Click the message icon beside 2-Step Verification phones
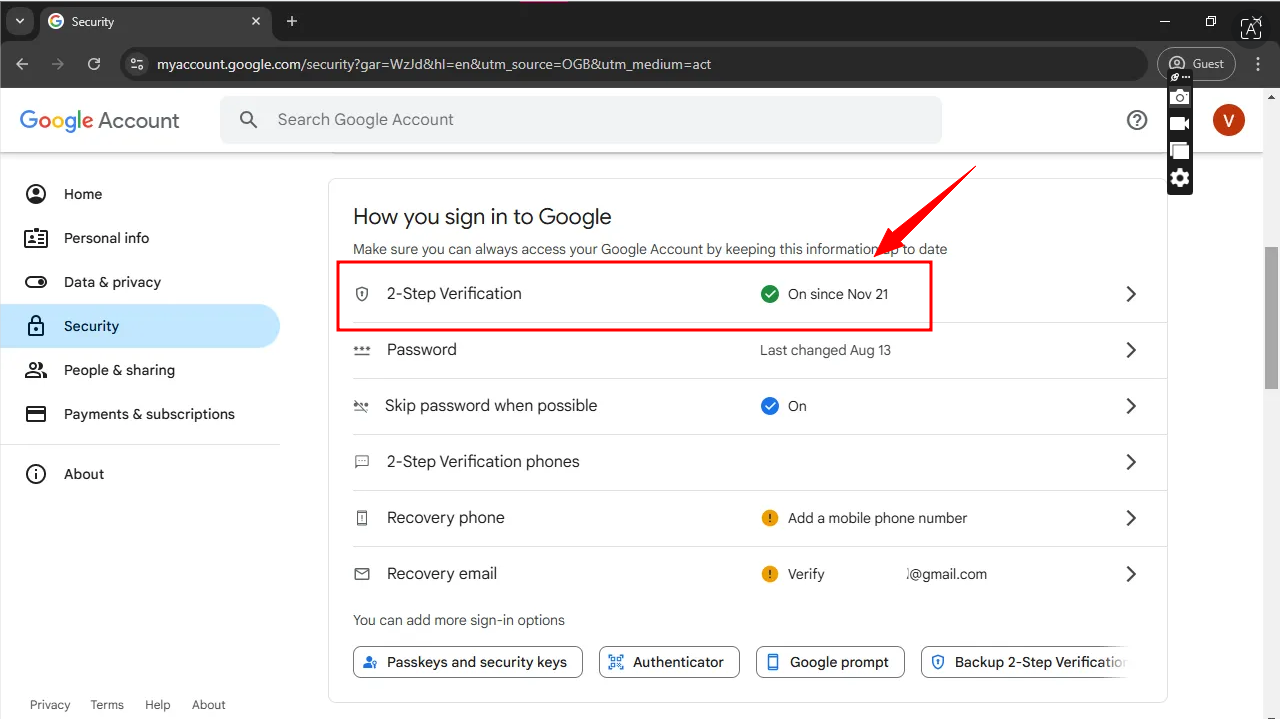 click(362, 462)
